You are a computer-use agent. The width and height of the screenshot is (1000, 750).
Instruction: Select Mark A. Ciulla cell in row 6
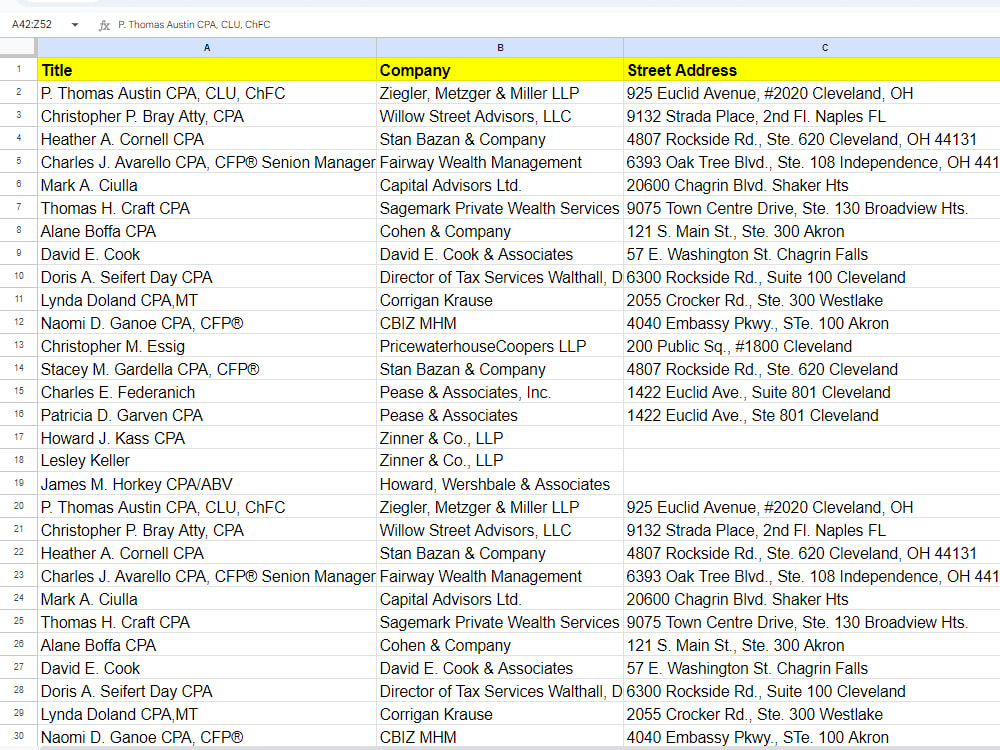[x=207, y=185]
